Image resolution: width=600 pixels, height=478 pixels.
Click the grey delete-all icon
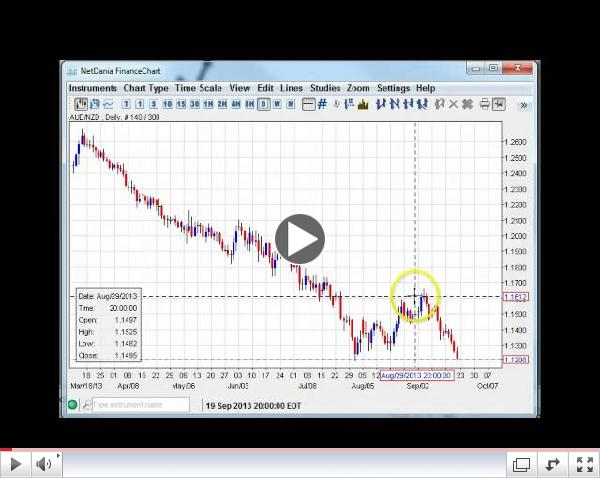[x=468, y=104]
